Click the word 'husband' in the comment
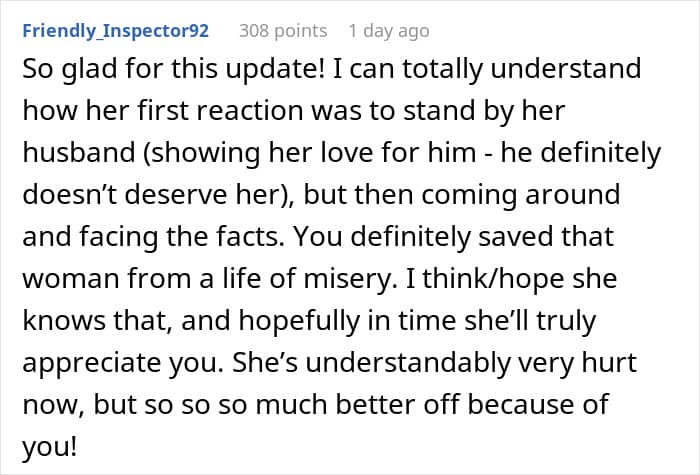The image size is (700, 475). [79, 152]
